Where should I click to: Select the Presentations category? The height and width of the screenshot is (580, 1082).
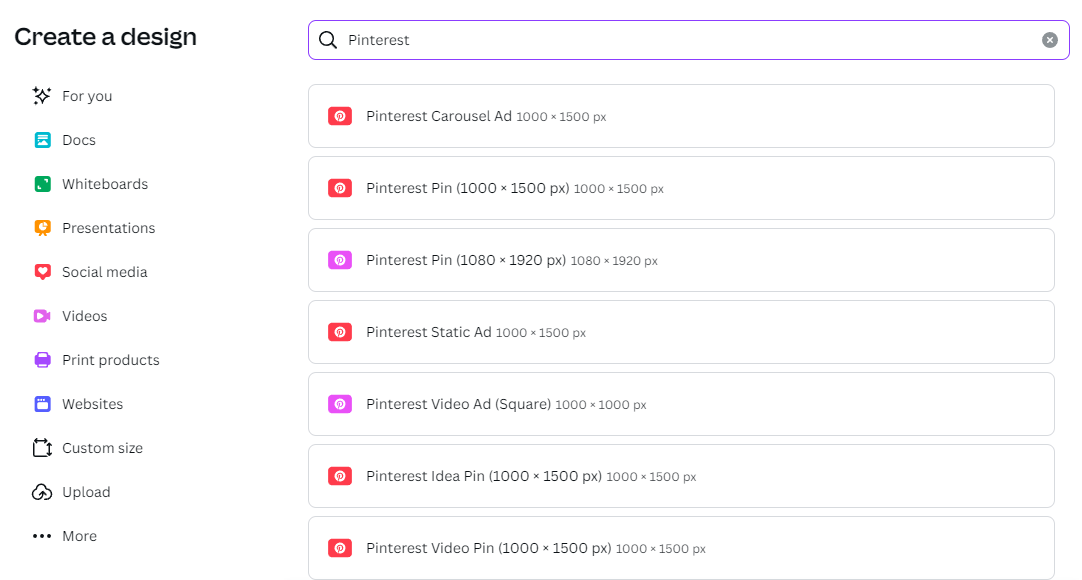coord(108,228)
